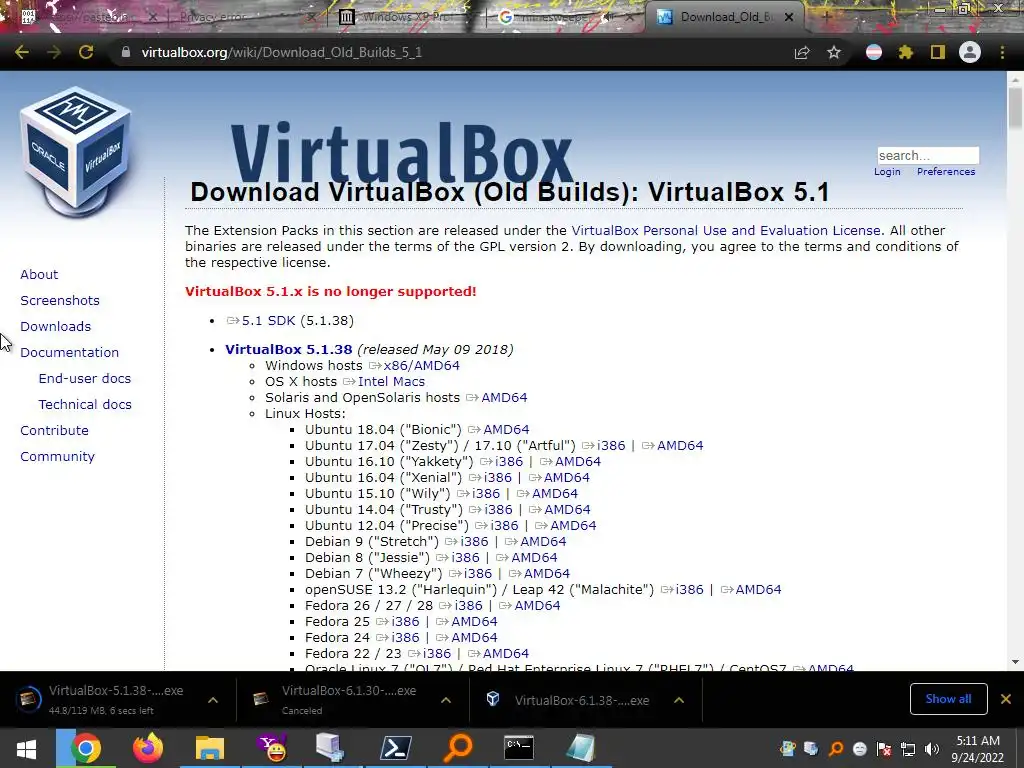Open the notepad-like taskbar app
This screenshot has width=1024, height=768.
581,748
